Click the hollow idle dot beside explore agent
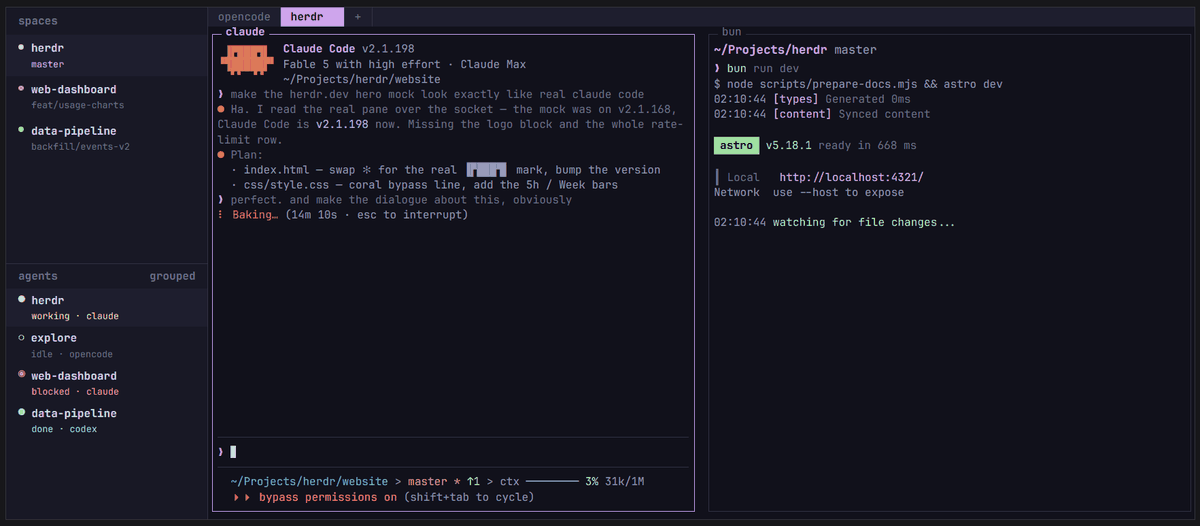Viewport: 1200px width, 526px height. [21, 338]
